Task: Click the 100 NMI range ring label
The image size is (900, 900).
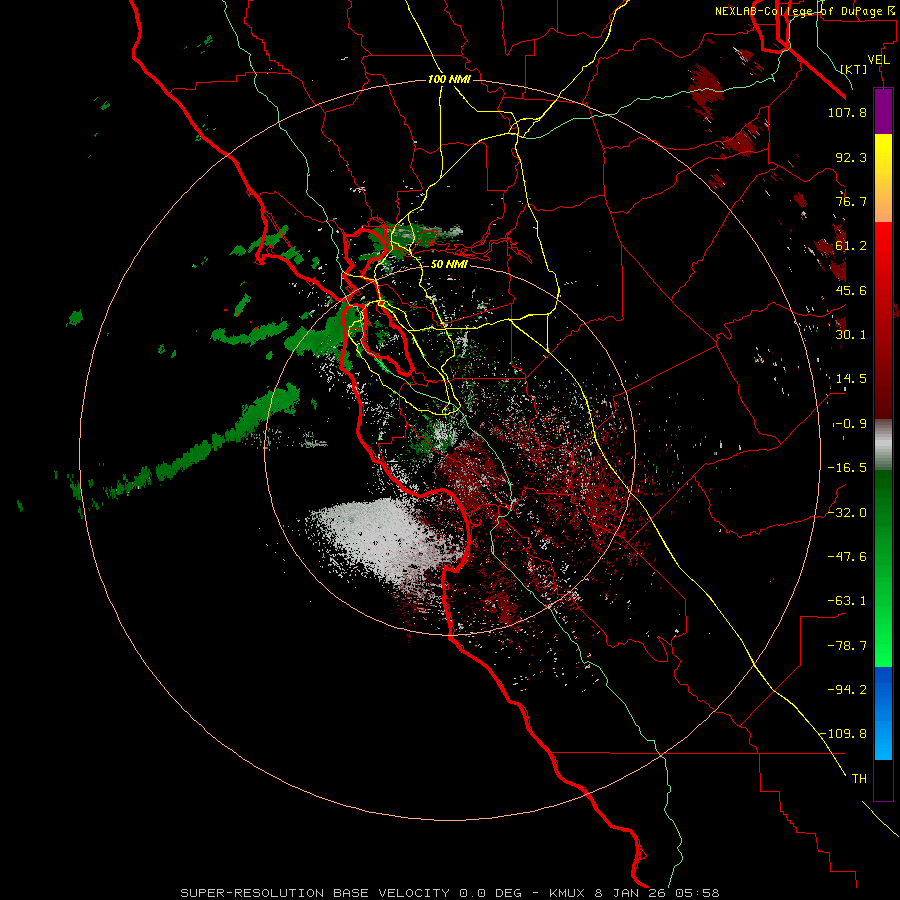Action: click(x=449, y=79)
